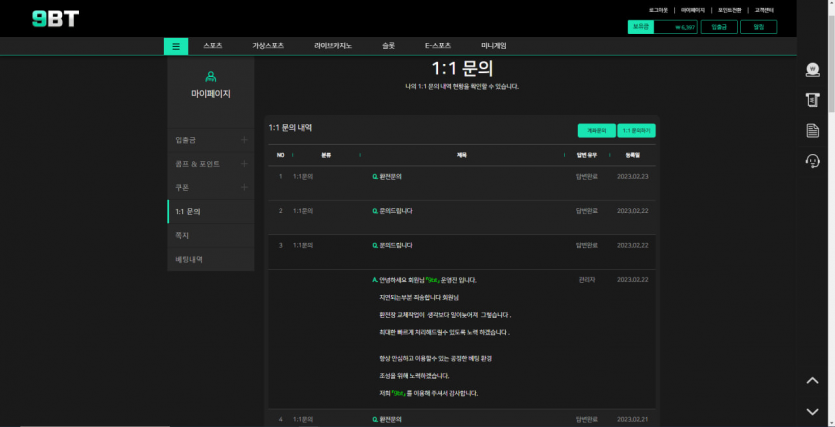Click the coin icon in right sidebar
Screen dimensions: 835x427
(x=813, y=69)
